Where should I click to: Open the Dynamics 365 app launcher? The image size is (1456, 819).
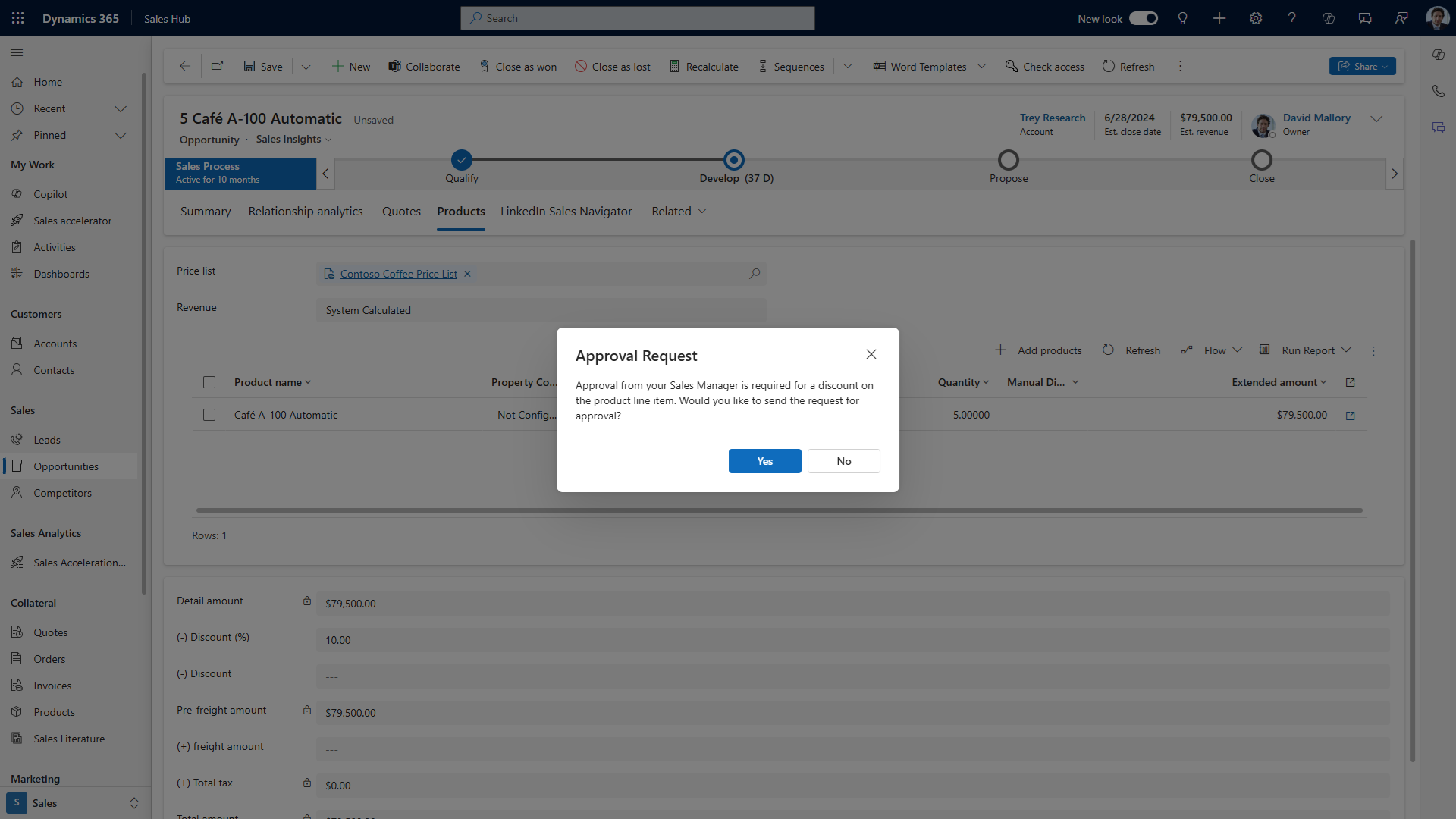(x=17, y=18)
